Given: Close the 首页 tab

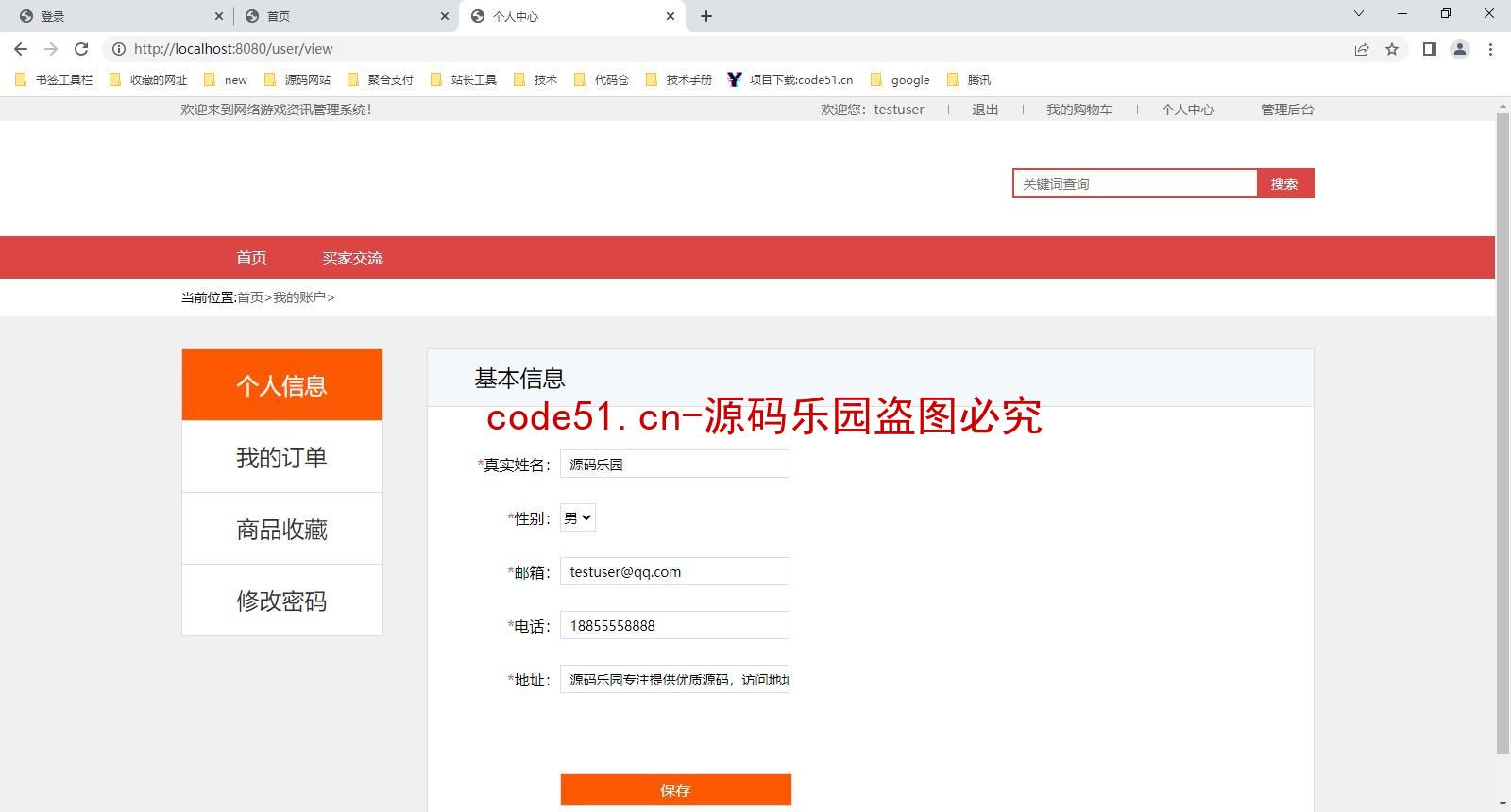Looking at the screenshot, I should (445, 16).
